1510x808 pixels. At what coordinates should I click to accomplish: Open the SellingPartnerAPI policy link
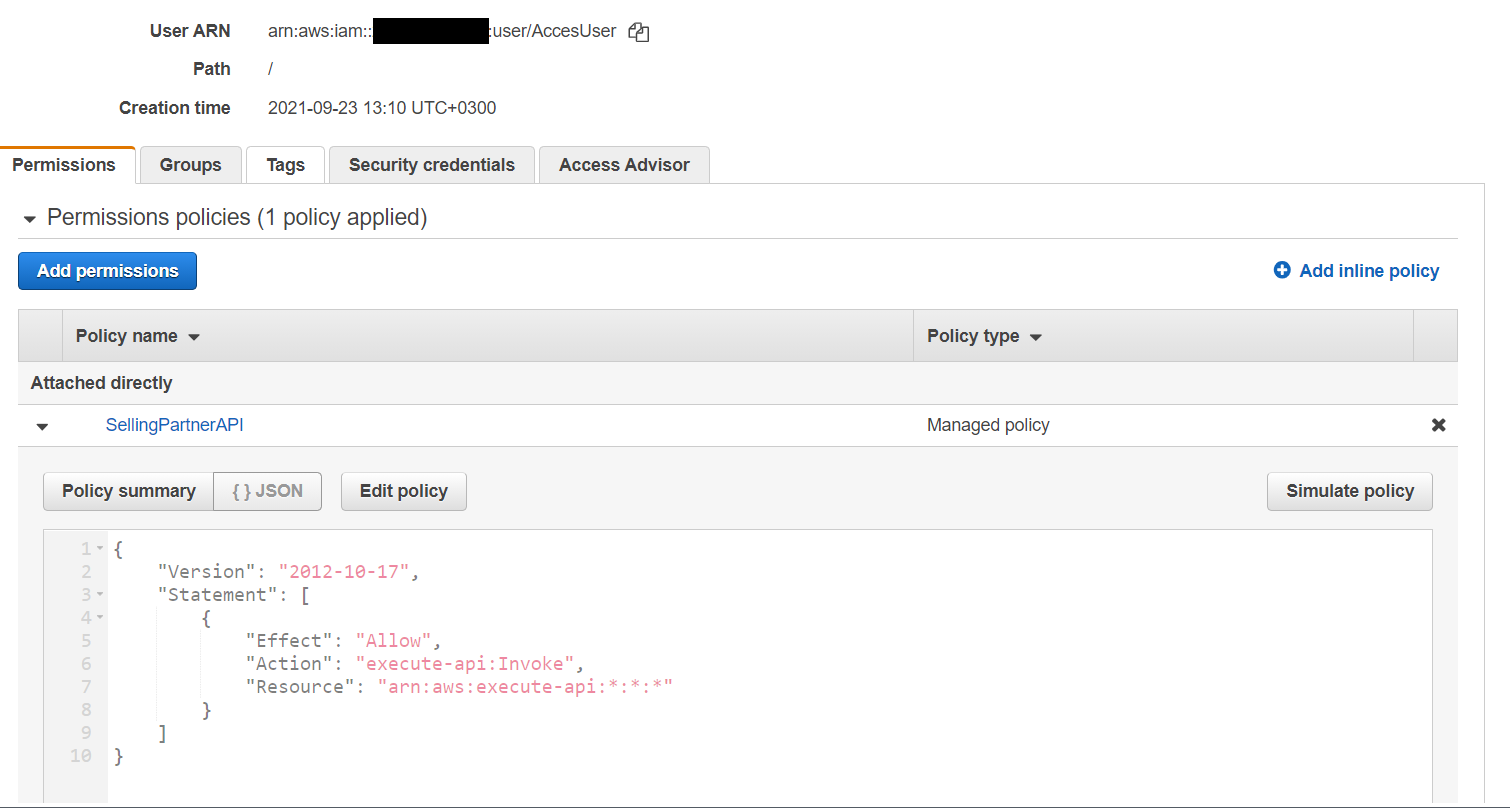point(174,424)
